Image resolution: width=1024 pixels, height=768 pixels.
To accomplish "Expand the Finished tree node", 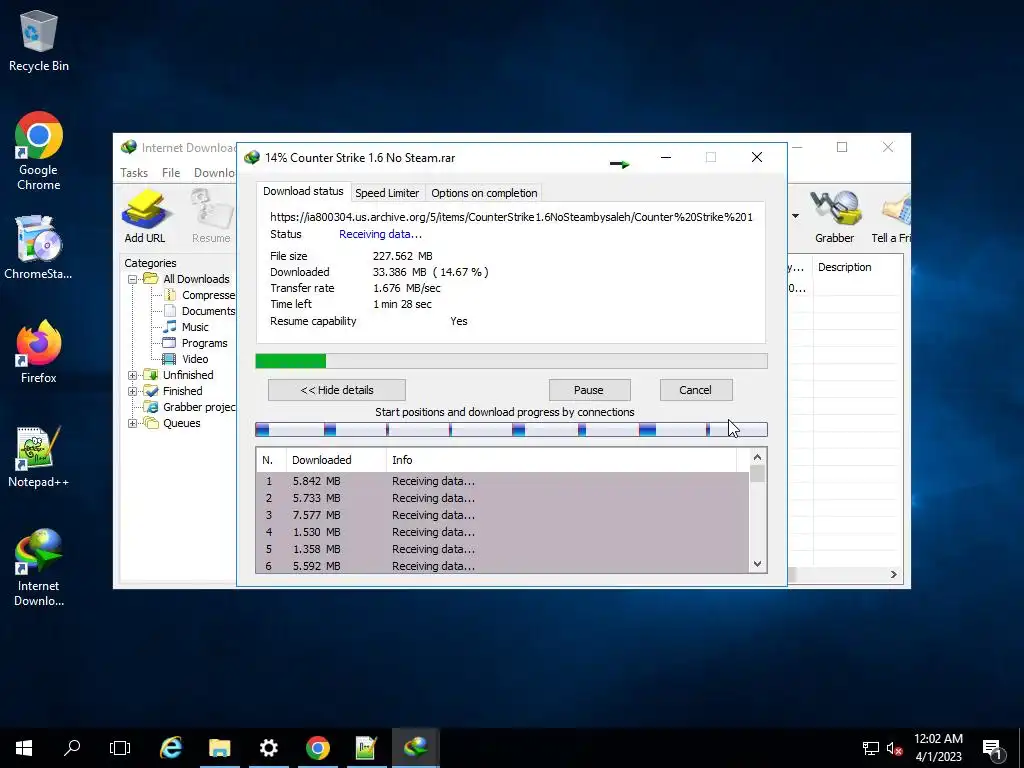I will coord(133,391).
